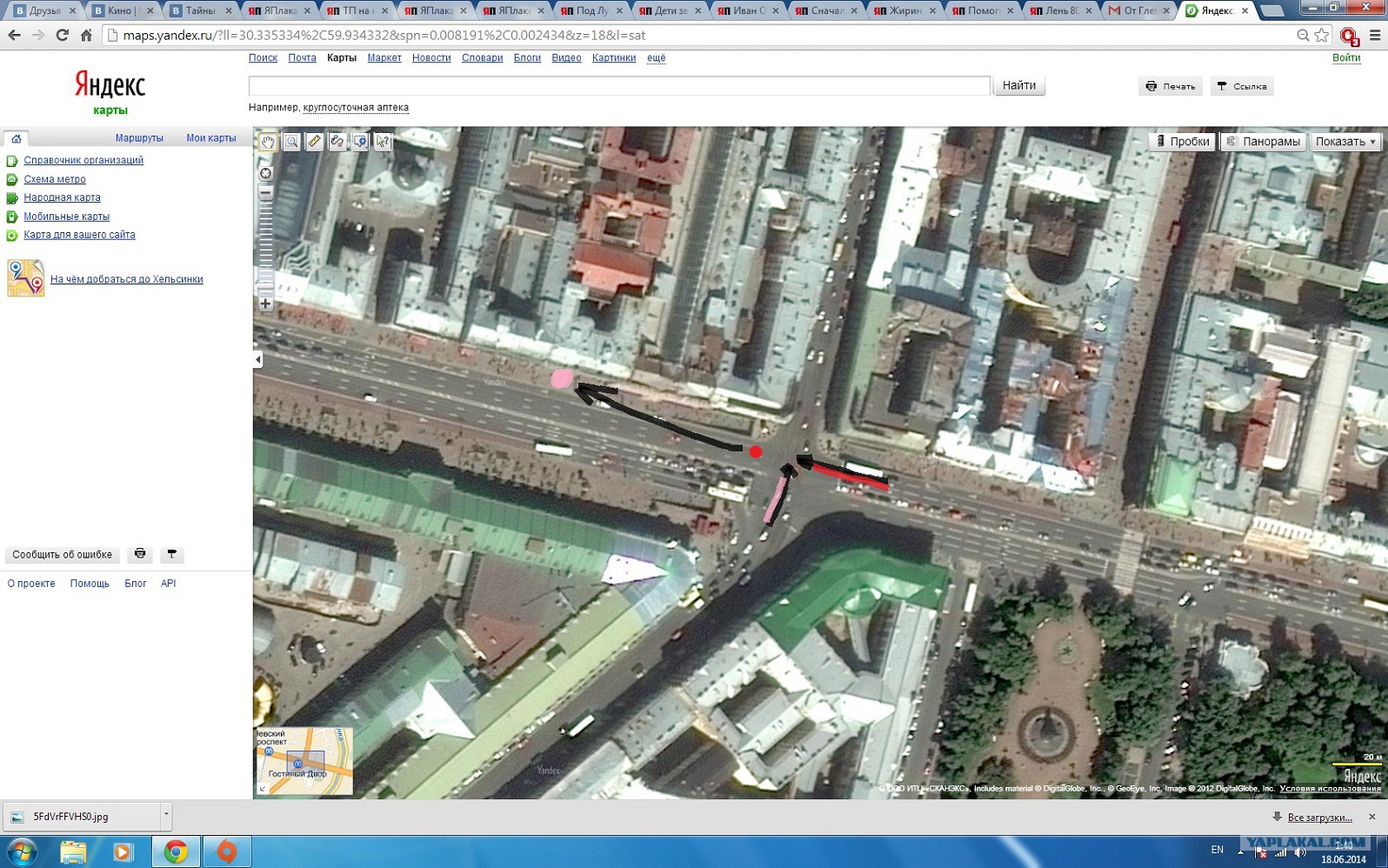
Task: Open the Показать dropdown
Action: pos(1345,142)
